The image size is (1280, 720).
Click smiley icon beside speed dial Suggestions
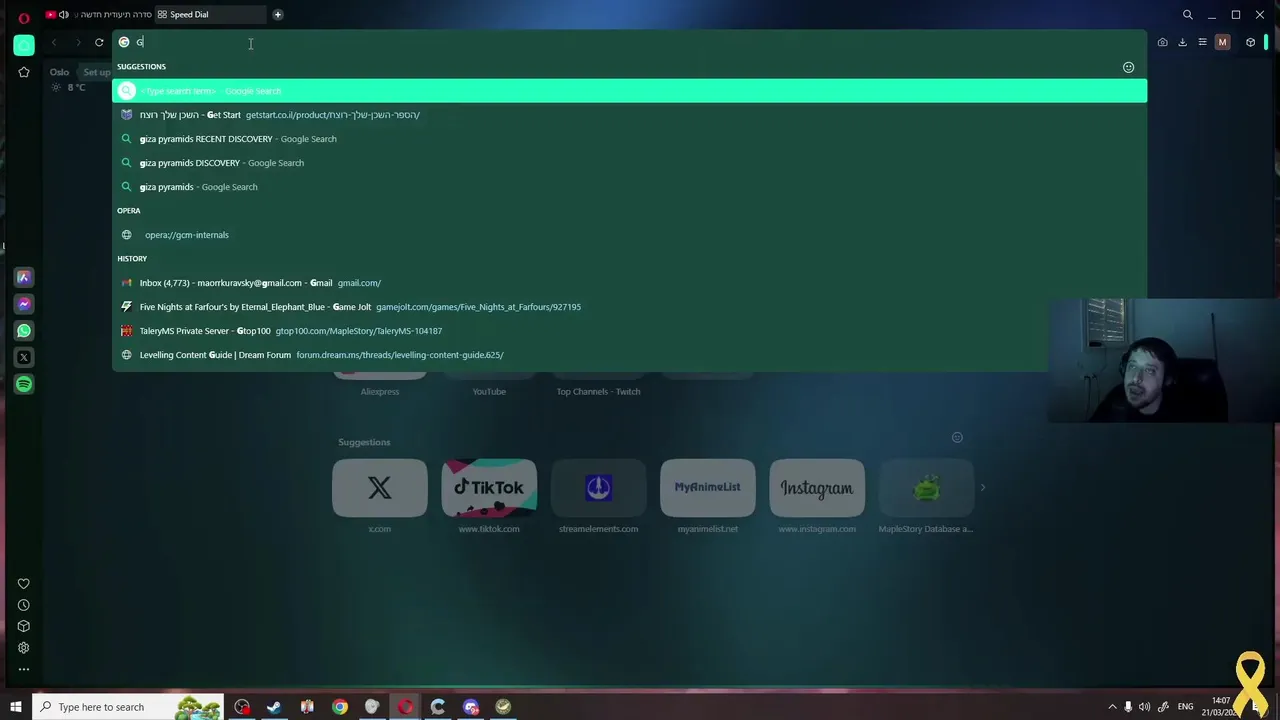957,437
